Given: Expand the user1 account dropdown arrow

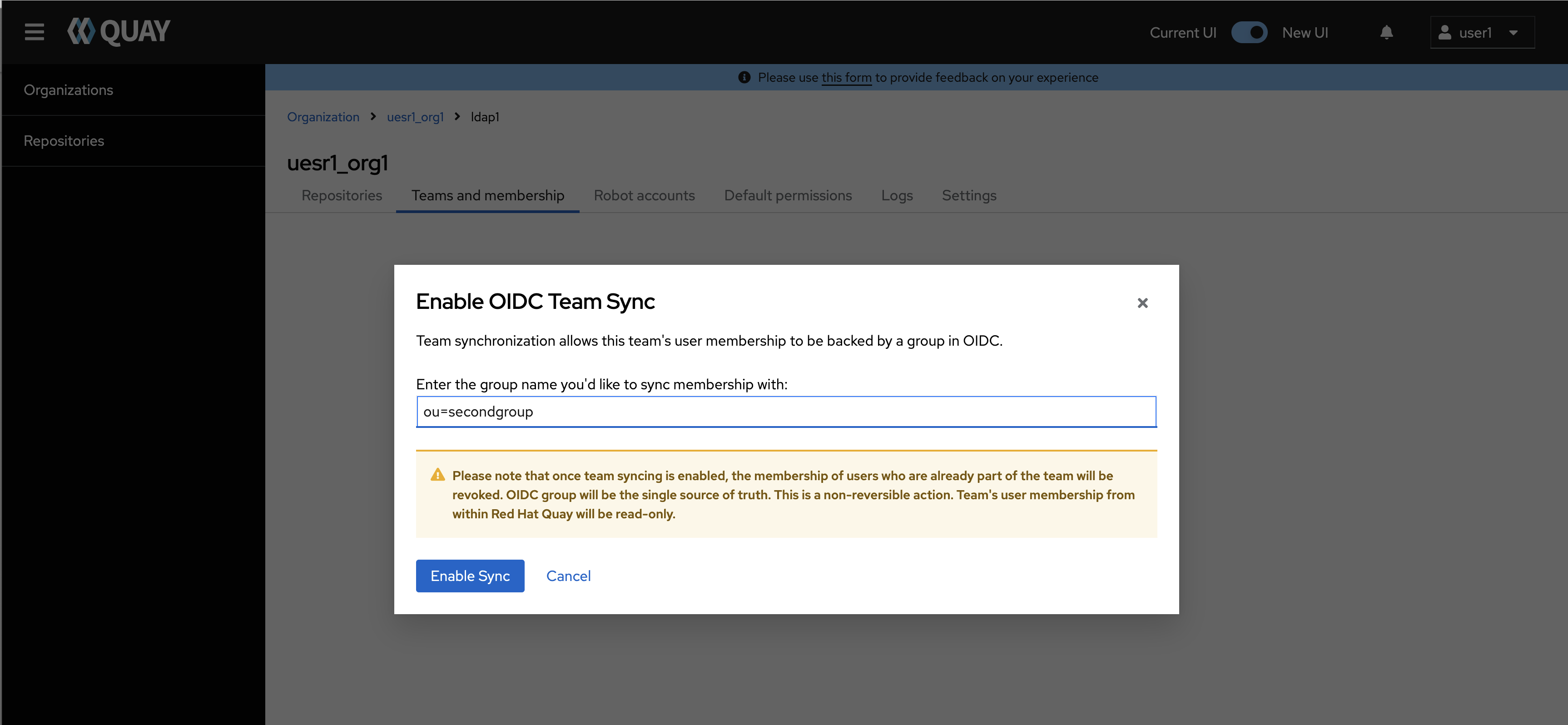Looking at the screenshot, I should tap(1513, 33).
